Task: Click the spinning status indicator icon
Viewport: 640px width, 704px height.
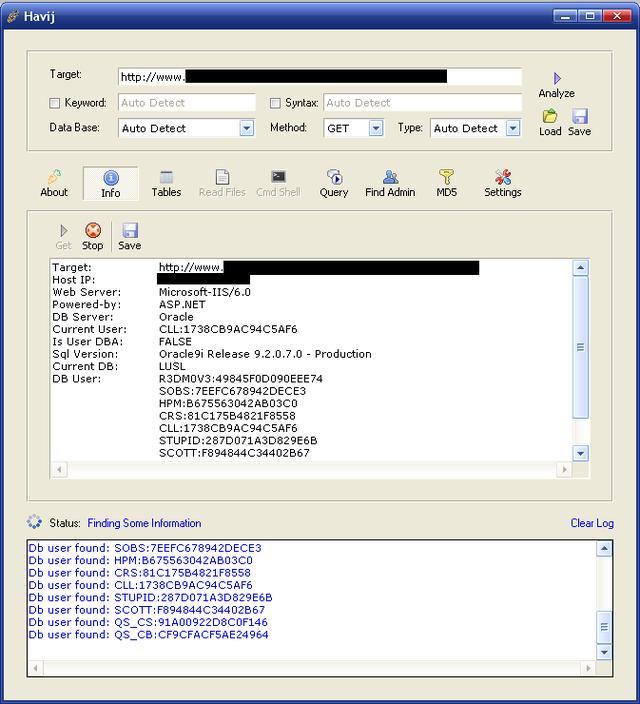Action: pyautogui.click(x=34, y=522)
